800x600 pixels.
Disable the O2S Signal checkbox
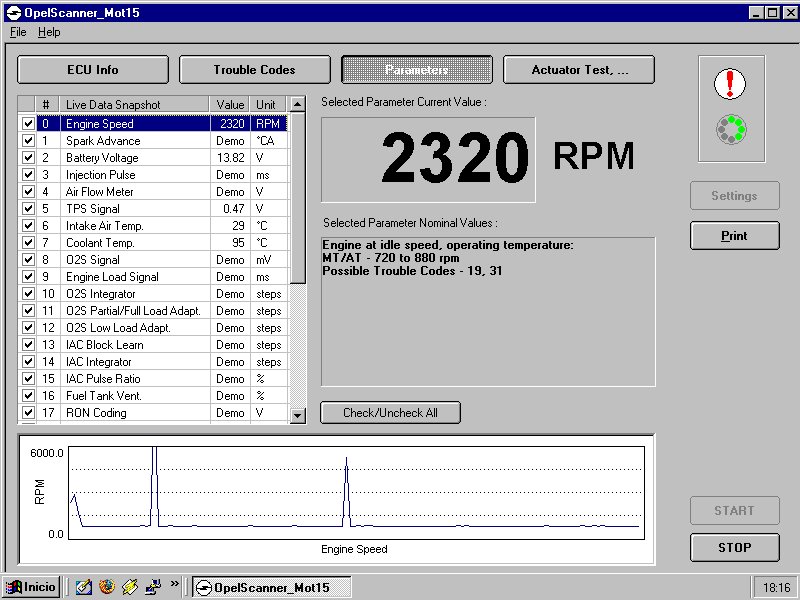pyautogui.click(x=28, y=260)
